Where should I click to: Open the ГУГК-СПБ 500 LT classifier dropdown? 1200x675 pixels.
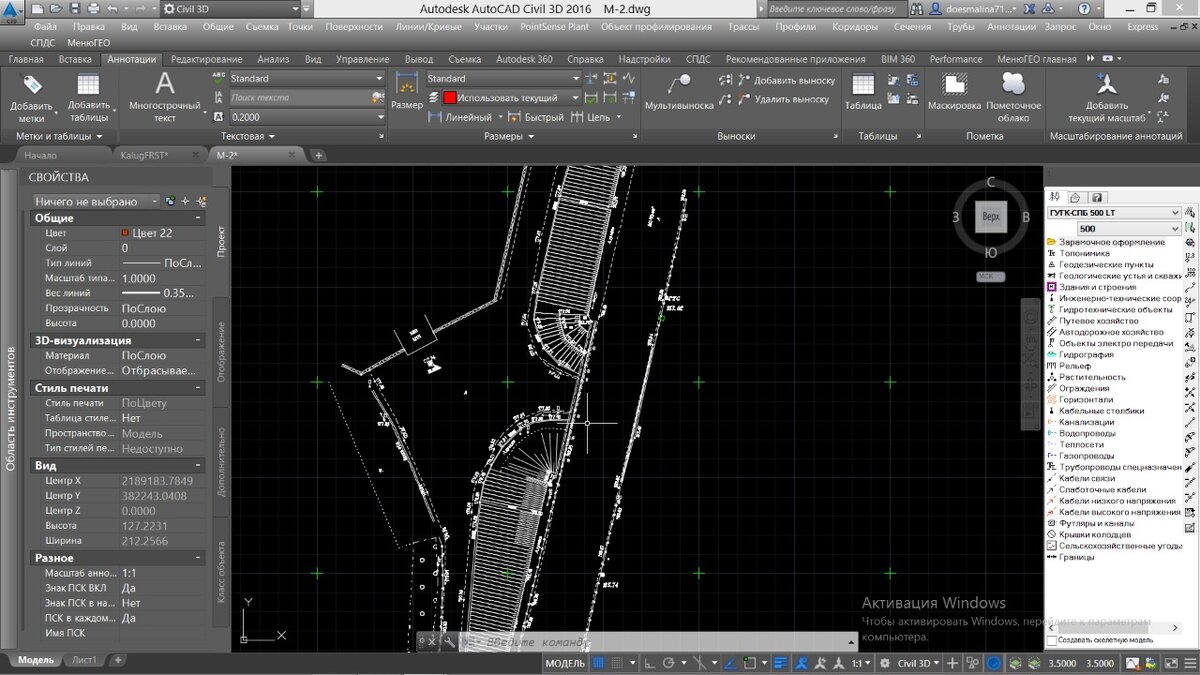click(x=1112, y=212)
